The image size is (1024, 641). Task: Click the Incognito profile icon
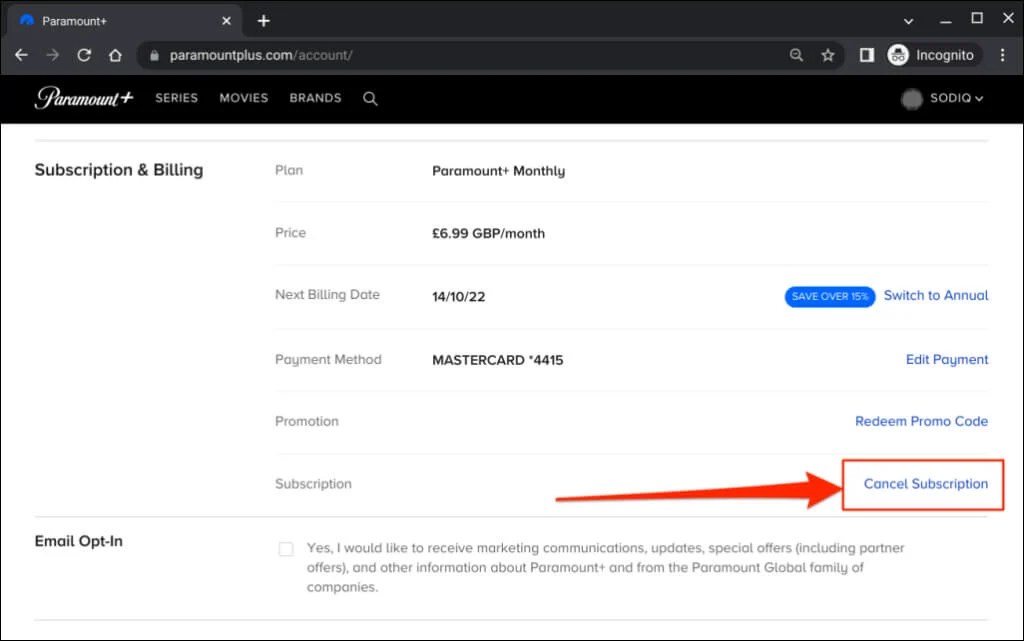[x=898, y=55]
